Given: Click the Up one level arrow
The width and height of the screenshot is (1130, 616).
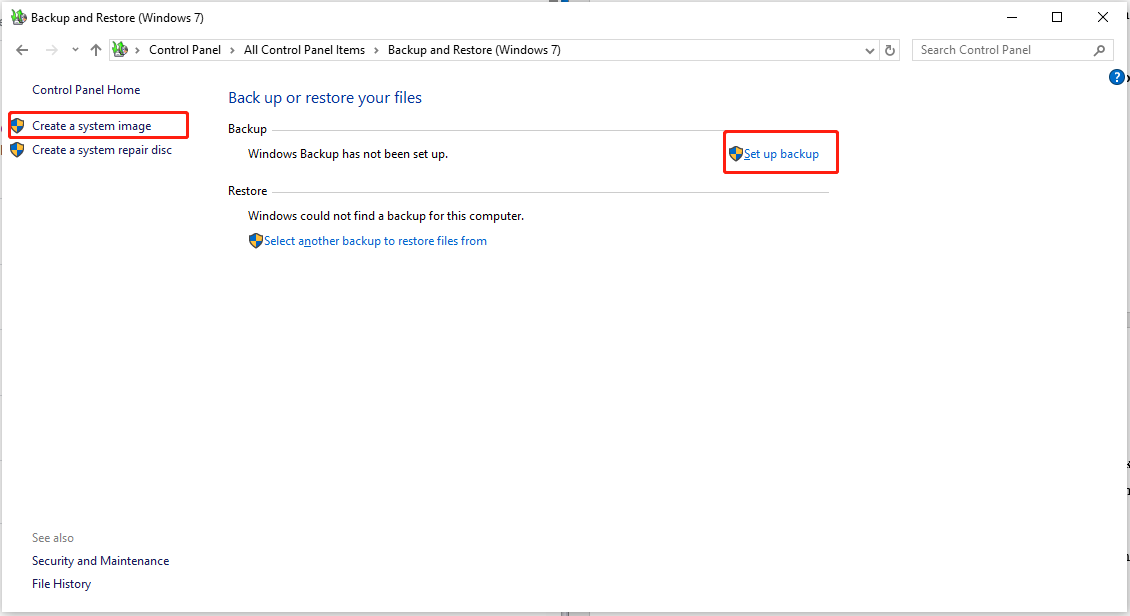Looking at the screenshot, I should [x=95, y=49].
